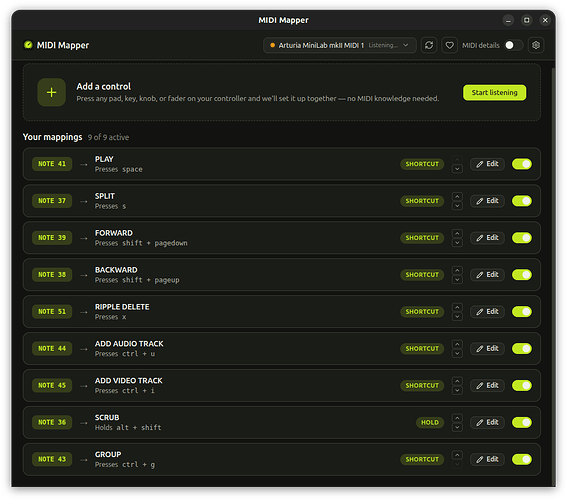Click the NOTE 41 badge

tap(52, 164)
